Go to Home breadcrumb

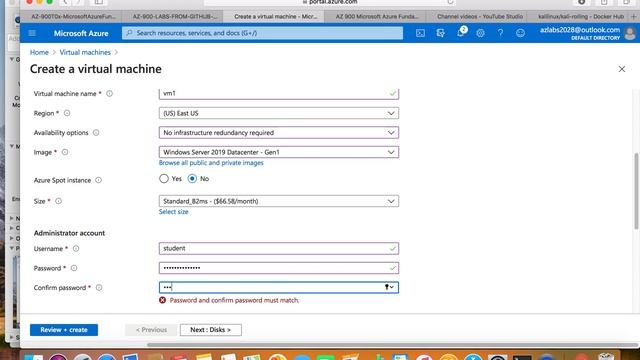point(39,52)
